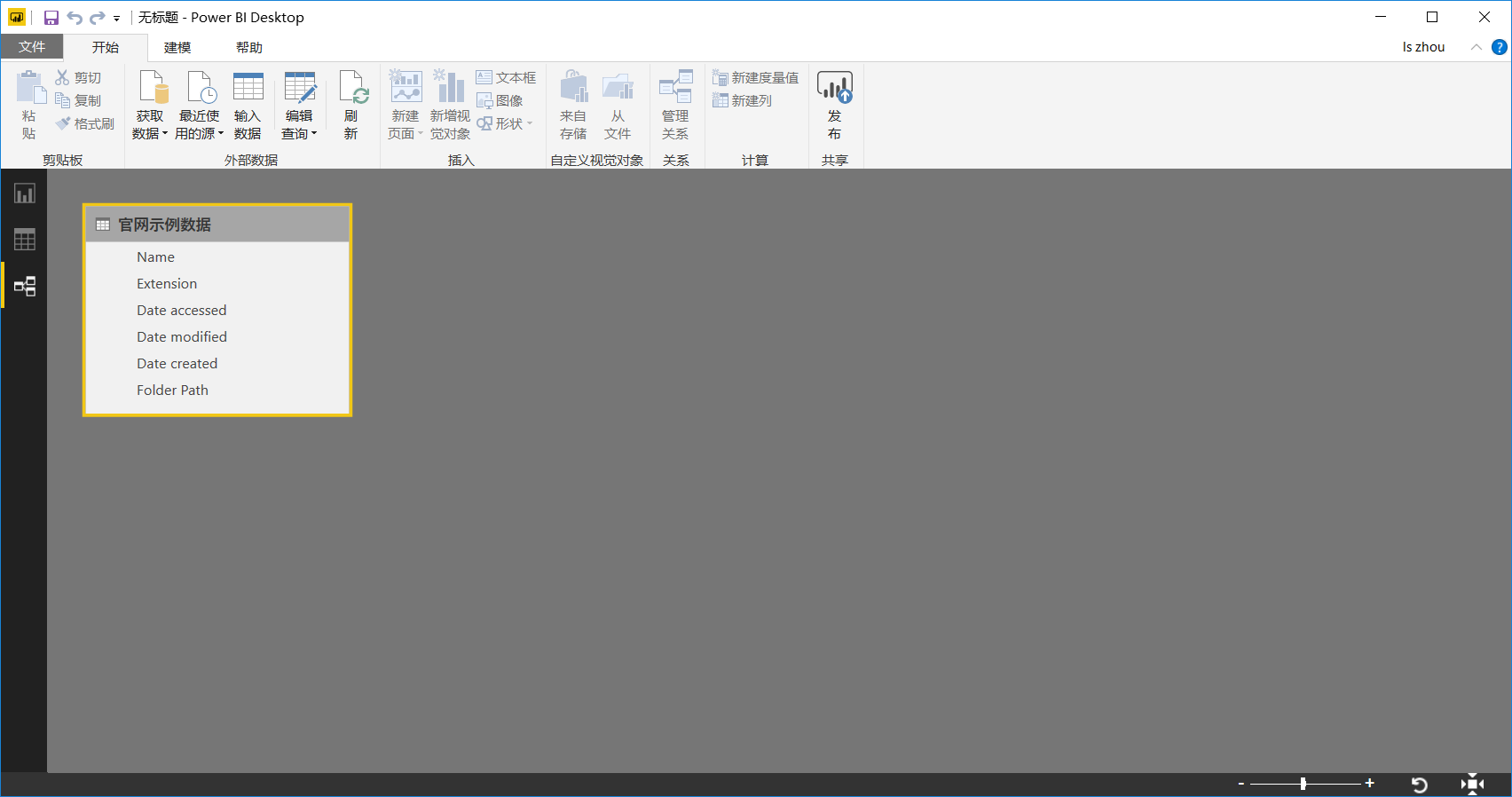Open 管理关系 manage relationships
Image resolution: width=1512 pixels, height=797 pixels.
click(675, 105)
